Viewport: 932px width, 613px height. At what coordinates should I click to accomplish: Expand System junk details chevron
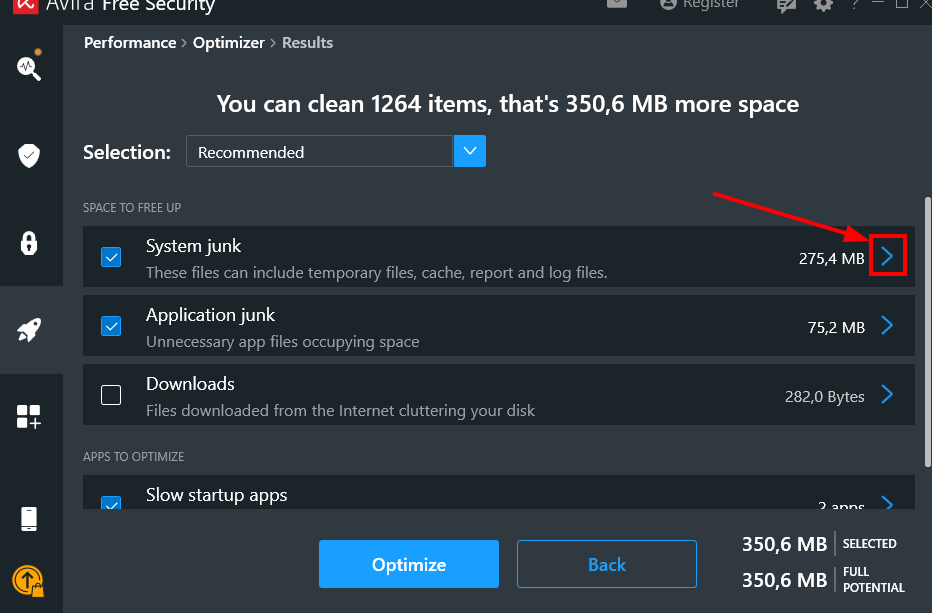click(x=887, y=257)
